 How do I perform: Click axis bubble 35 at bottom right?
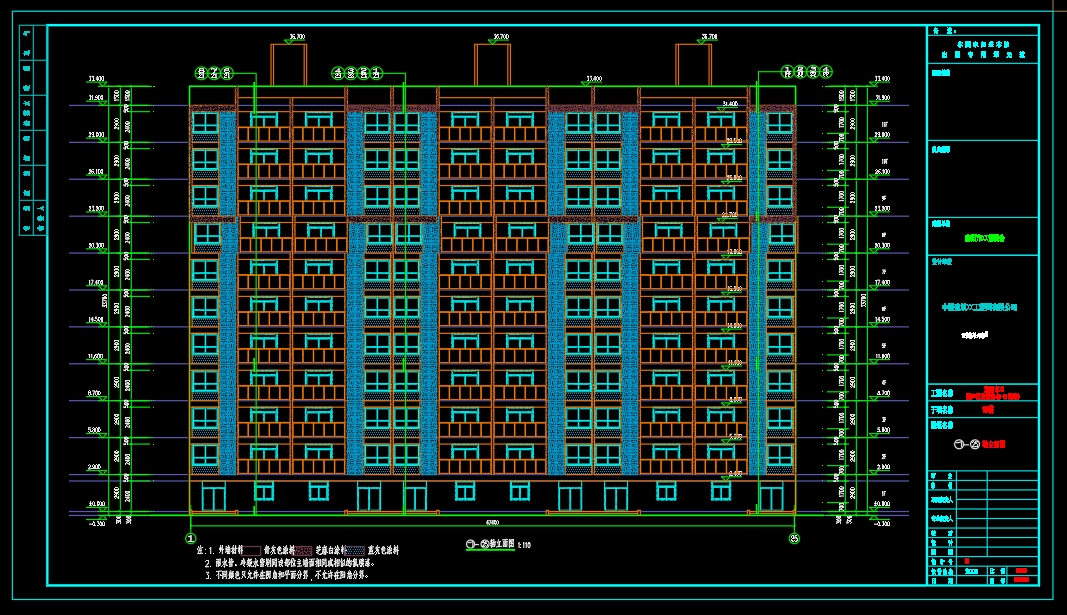coord(795,538)
